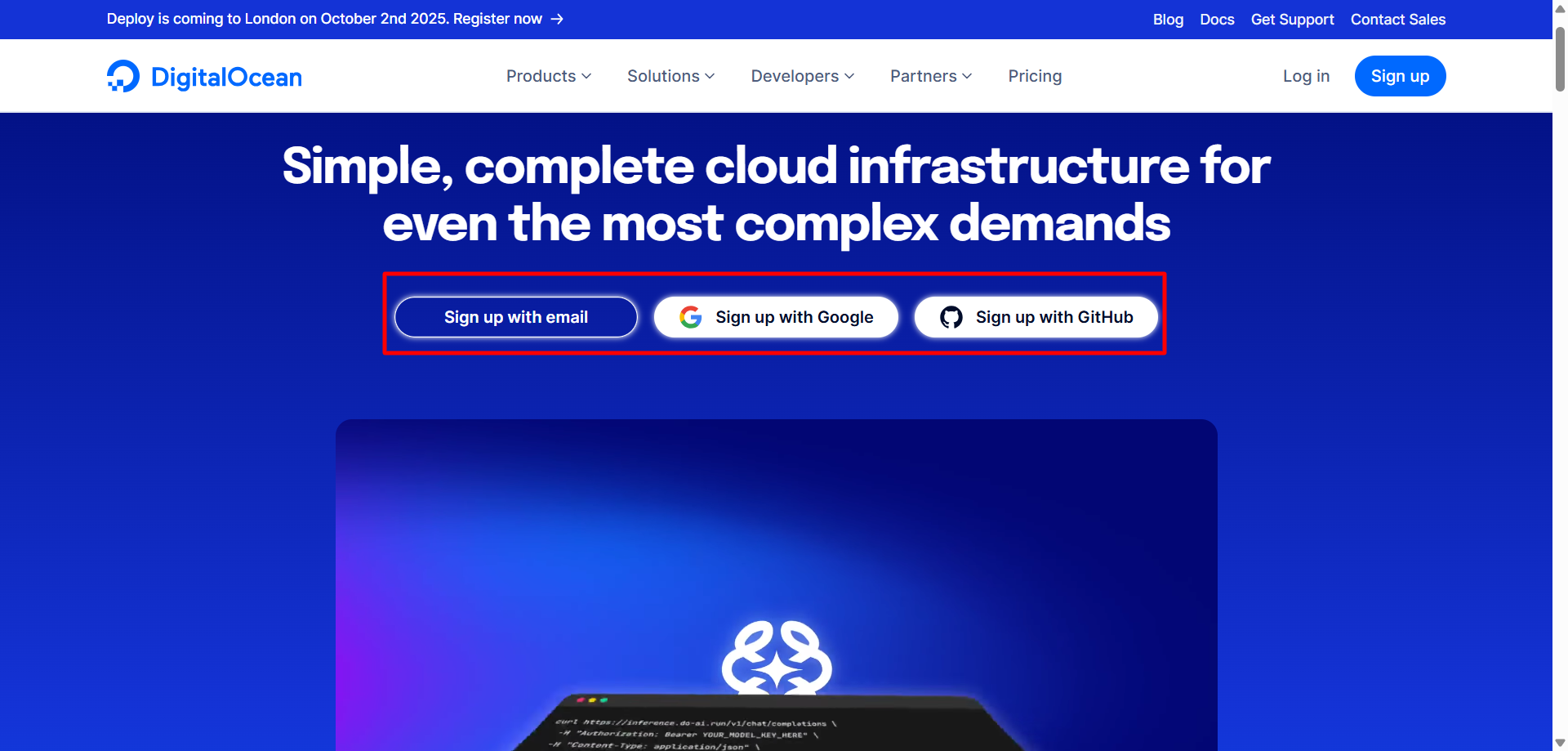Go to the Pricing page

(1035, 76)
